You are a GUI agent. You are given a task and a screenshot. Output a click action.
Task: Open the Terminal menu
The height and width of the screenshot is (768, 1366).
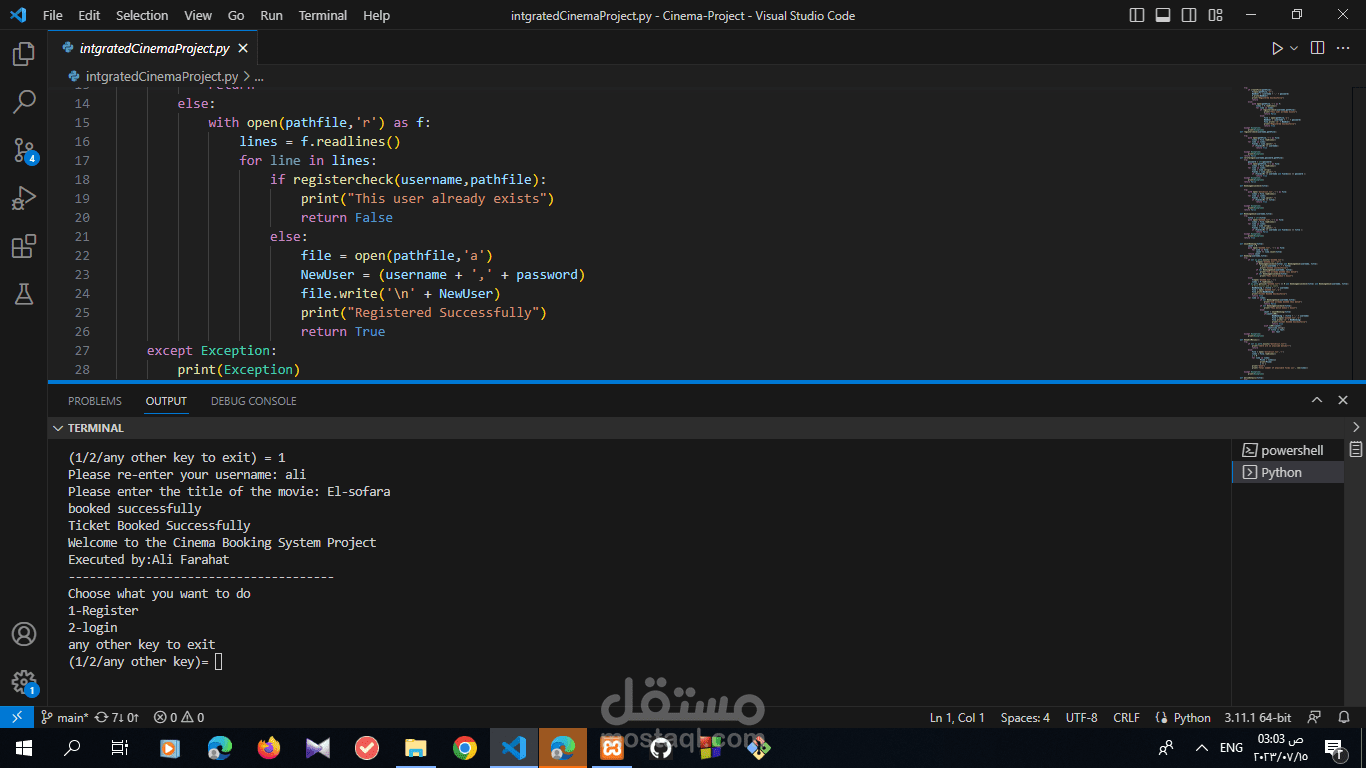(x=323, y=15)
